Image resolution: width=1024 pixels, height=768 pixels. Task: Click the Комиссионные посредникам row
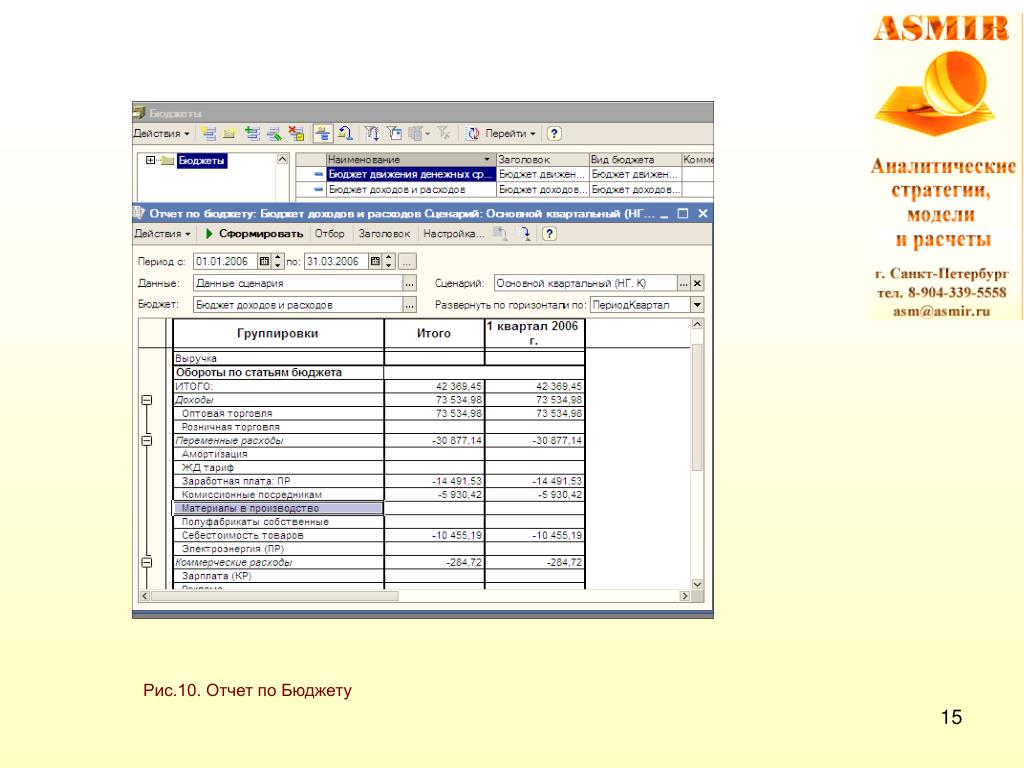tap(379, 495)
